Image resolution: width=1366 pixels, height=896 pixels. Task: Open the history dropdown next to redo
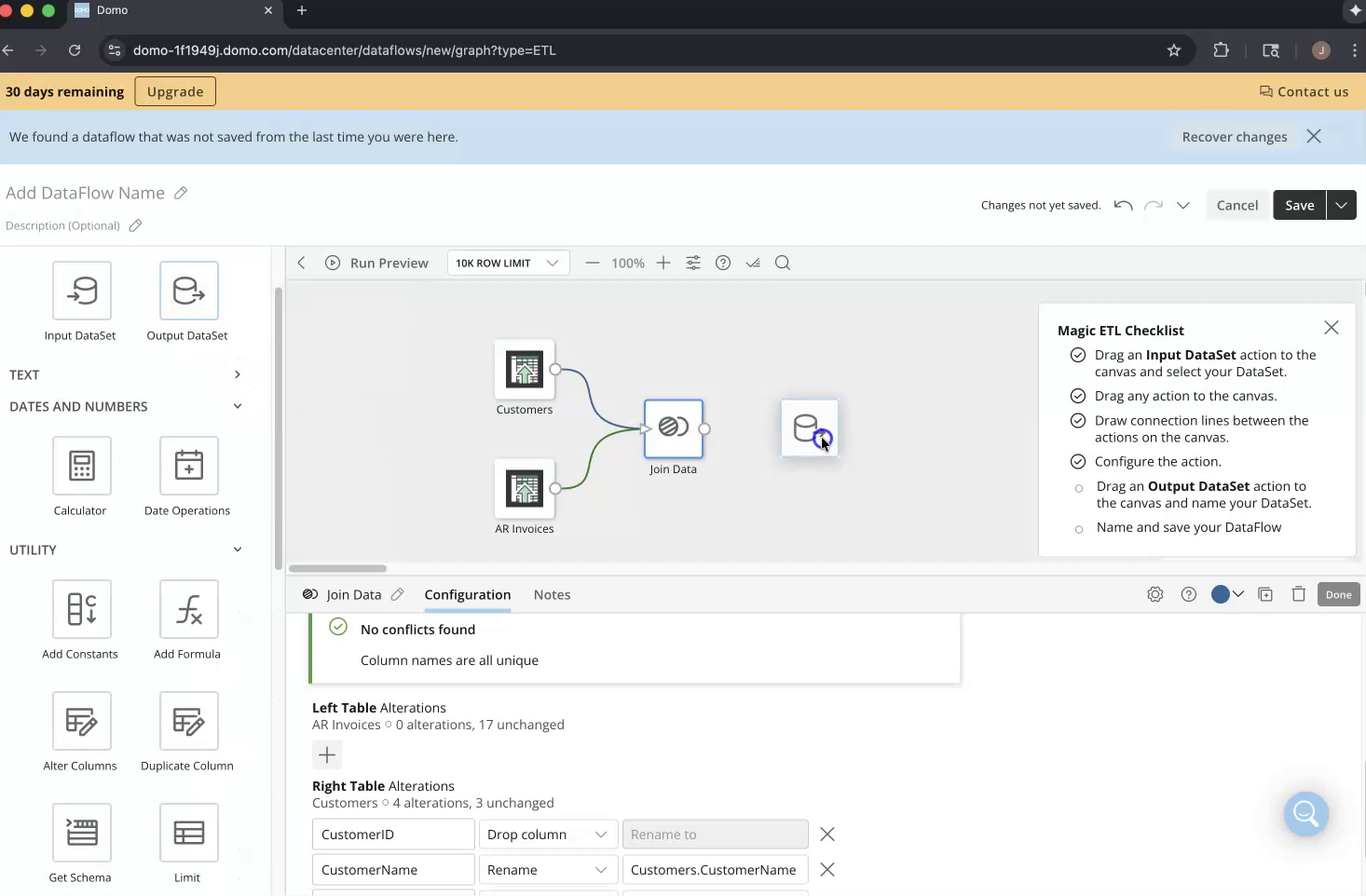(1183, 205)
